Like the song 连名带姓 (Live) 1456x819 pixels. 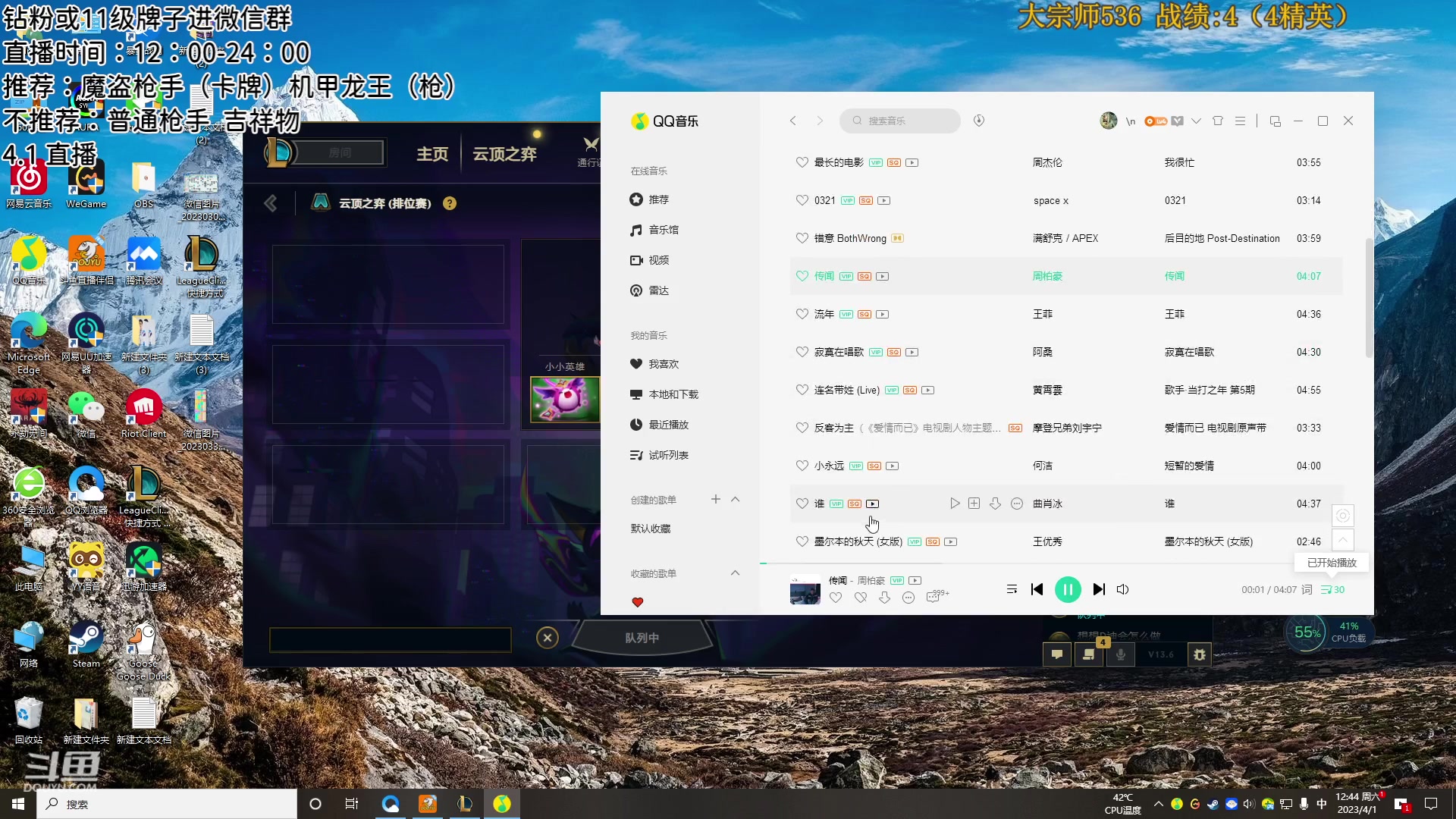(x=802, y=390)
